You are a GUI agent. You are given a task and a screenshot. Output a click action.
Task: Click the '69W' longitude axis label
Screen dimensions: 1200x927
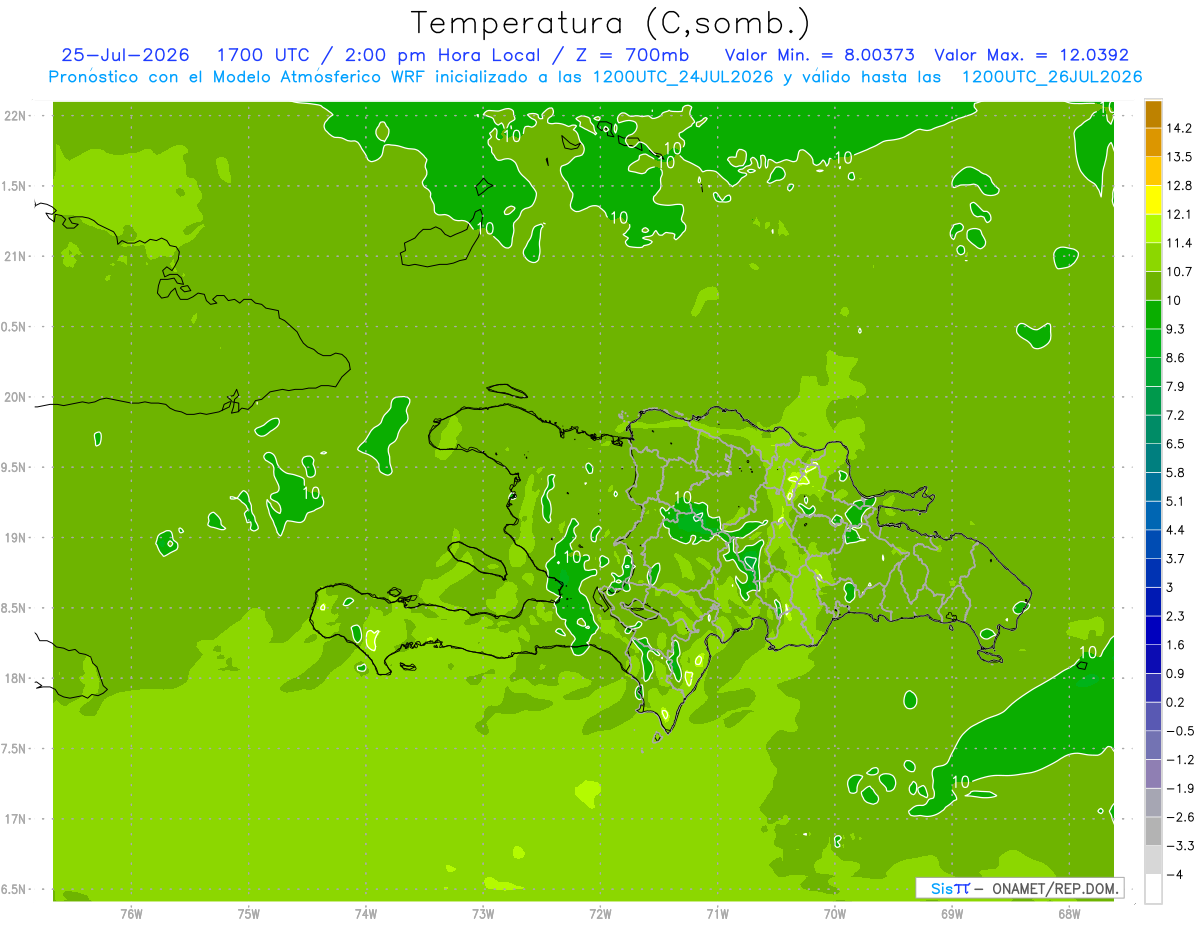951,914
